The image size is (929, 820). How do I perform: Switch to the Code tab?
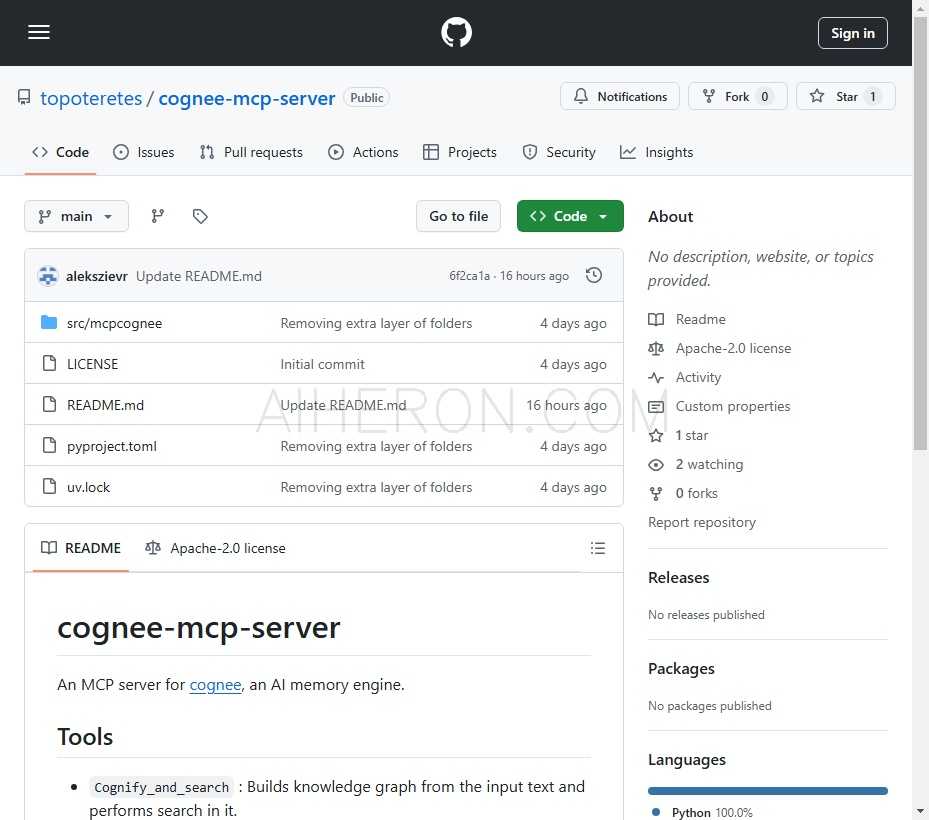60,152
